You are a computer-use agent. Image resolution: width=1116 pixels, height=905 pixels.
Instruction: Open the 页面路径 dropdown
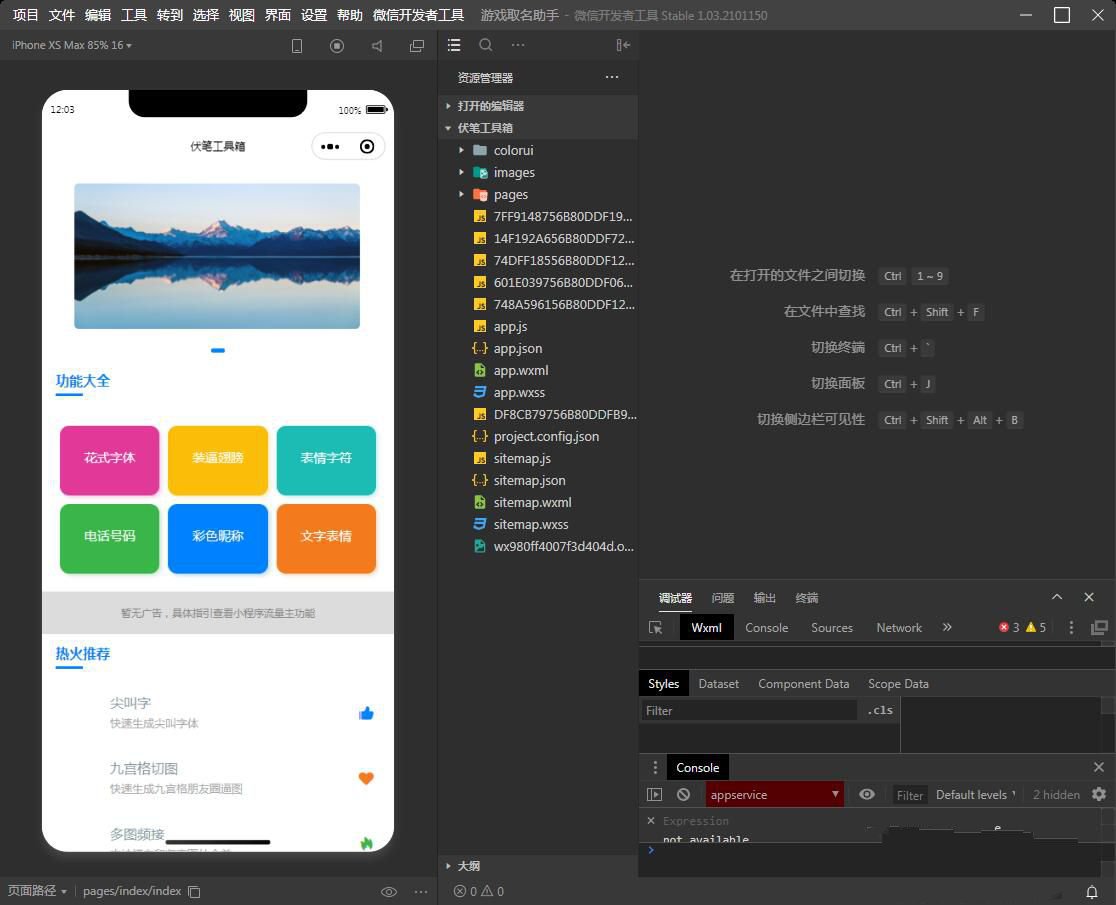[x=37, y=891]
